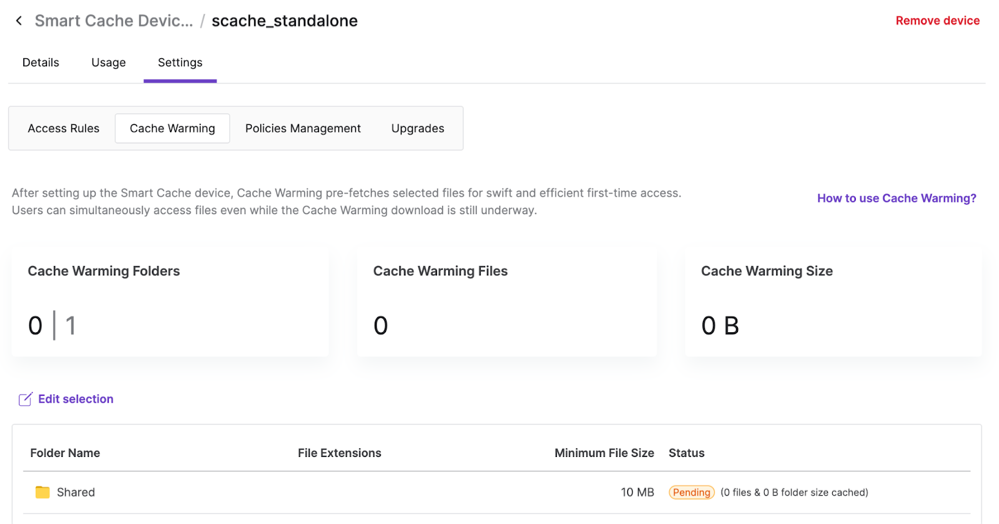Click the Cache Warming Files card heading

click(x=440, y=271)
